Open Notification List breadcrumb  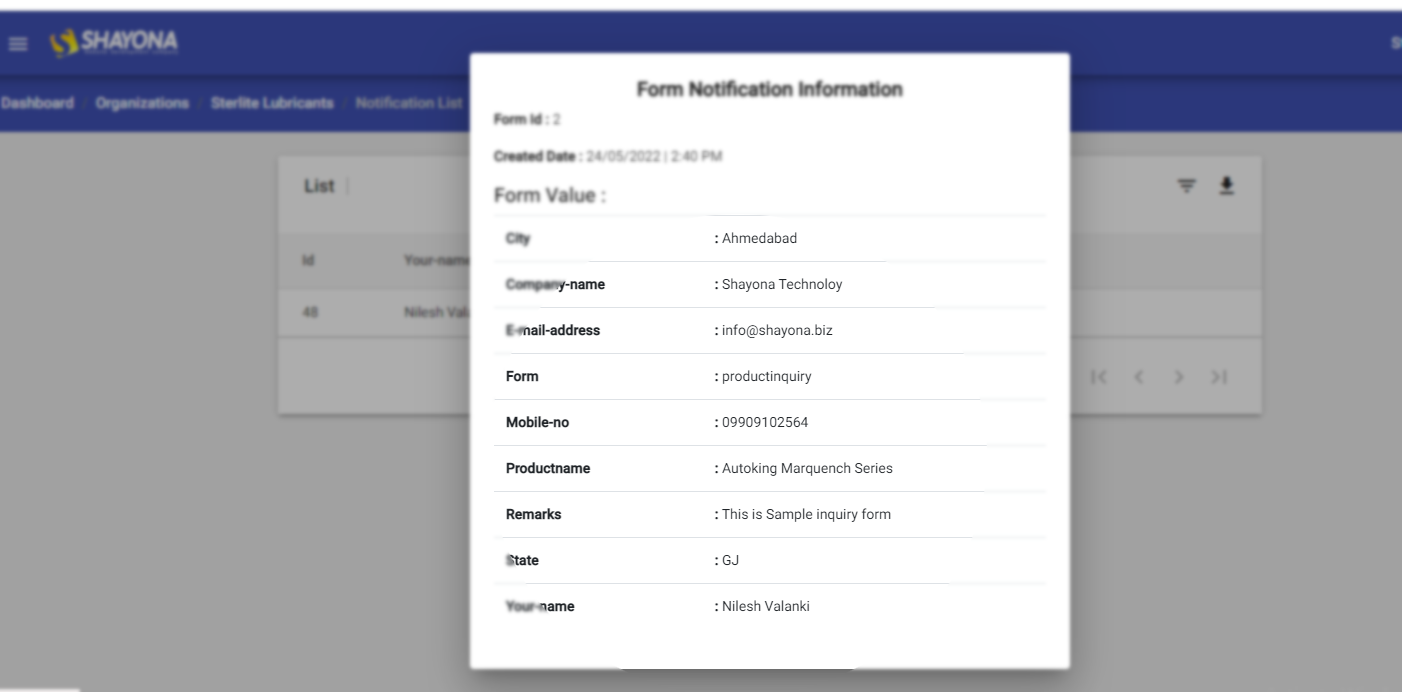tap(409, 104)
